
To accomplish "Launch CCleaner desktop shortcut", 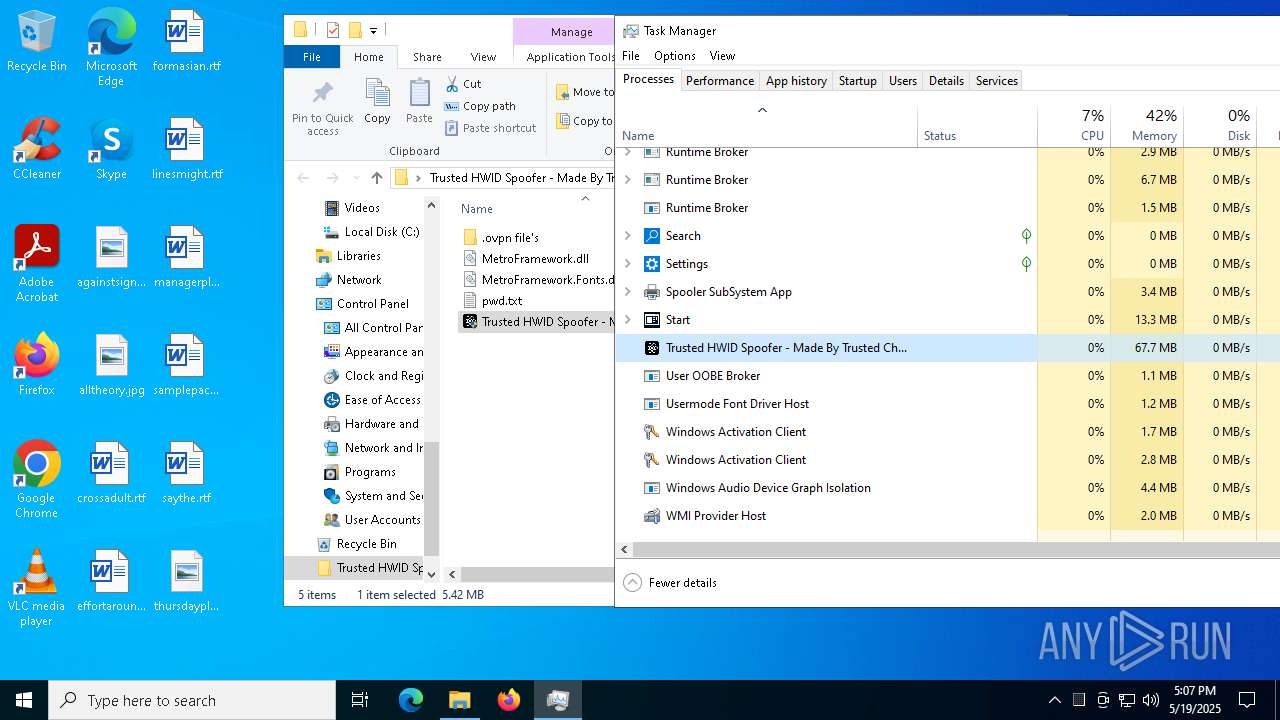I will [x=37, y=150].
